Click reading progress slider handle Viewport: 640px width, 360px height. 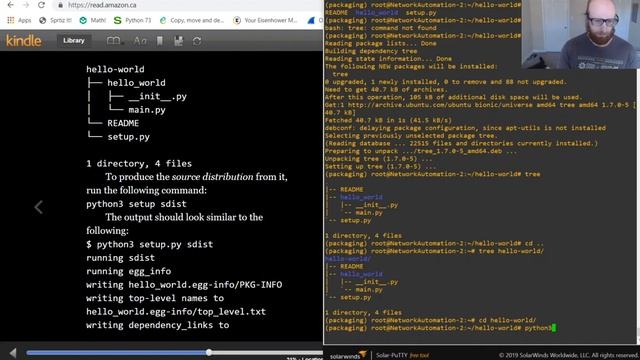click(209, 352)
